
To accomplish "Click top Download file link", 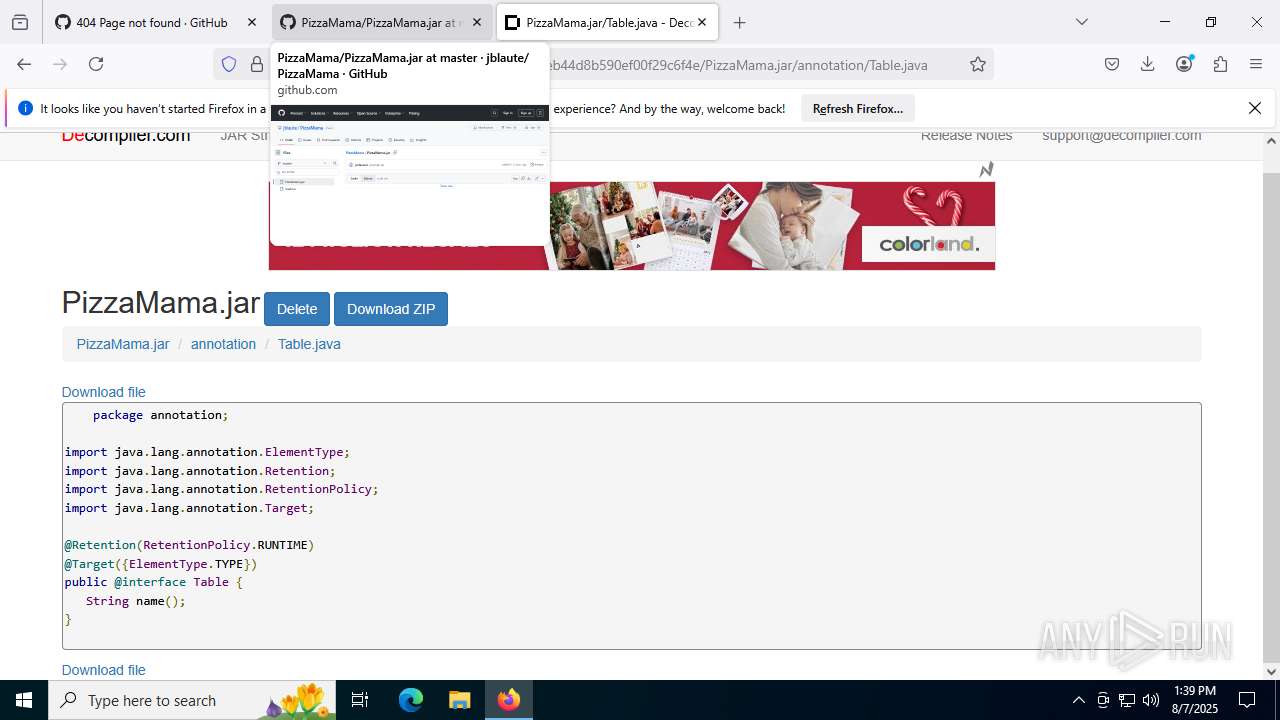I will click(104, 392).
